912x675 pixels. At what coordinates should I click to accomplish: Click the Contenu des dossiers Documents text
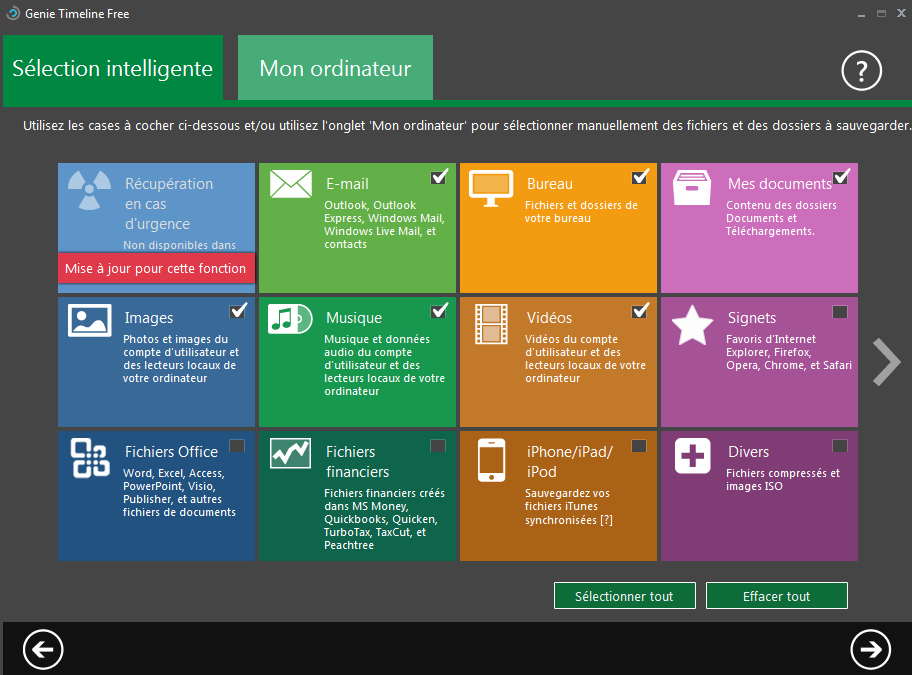[781, 218]
